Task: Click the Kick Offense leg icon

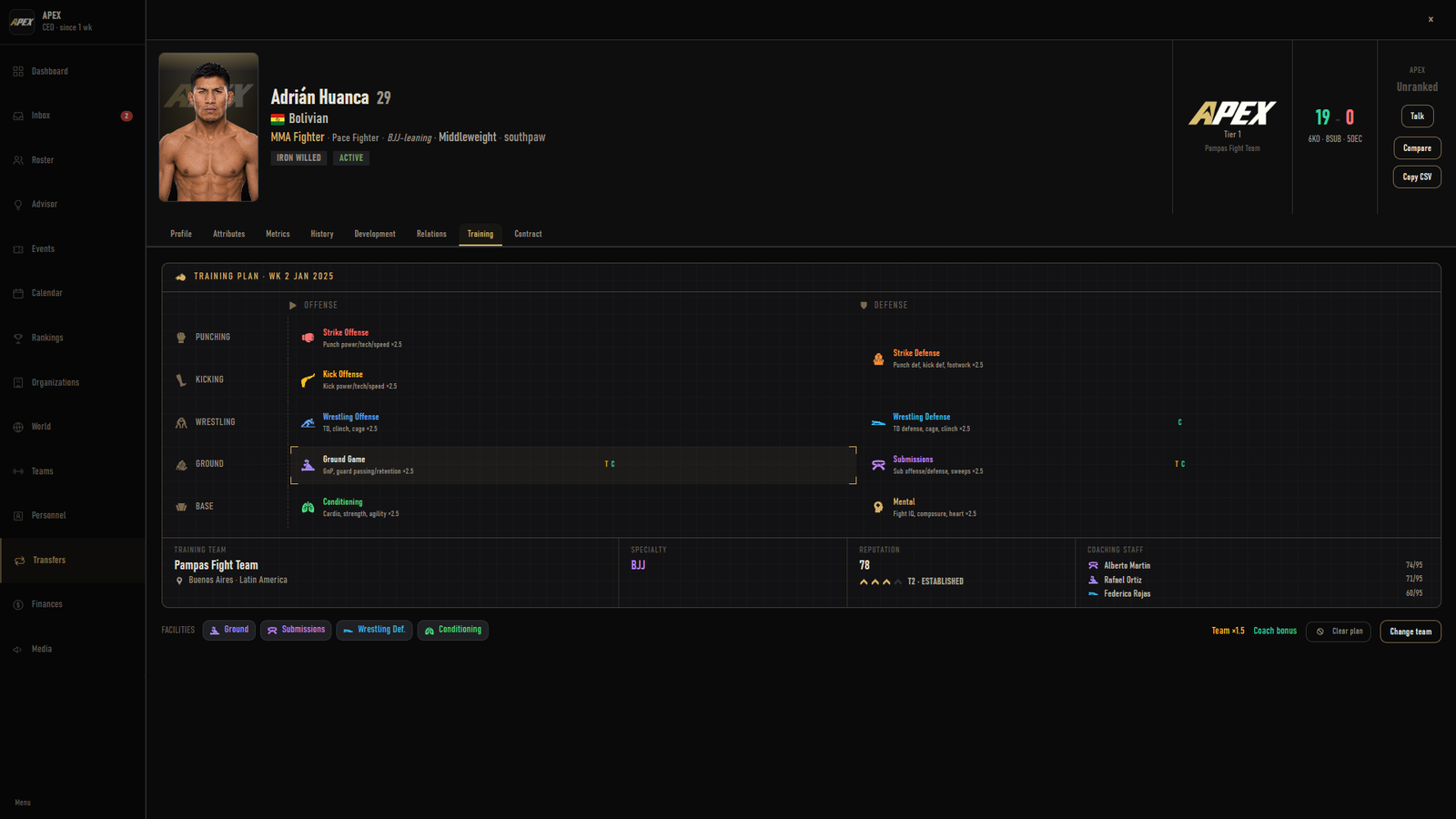Action: tap(308, 379)
